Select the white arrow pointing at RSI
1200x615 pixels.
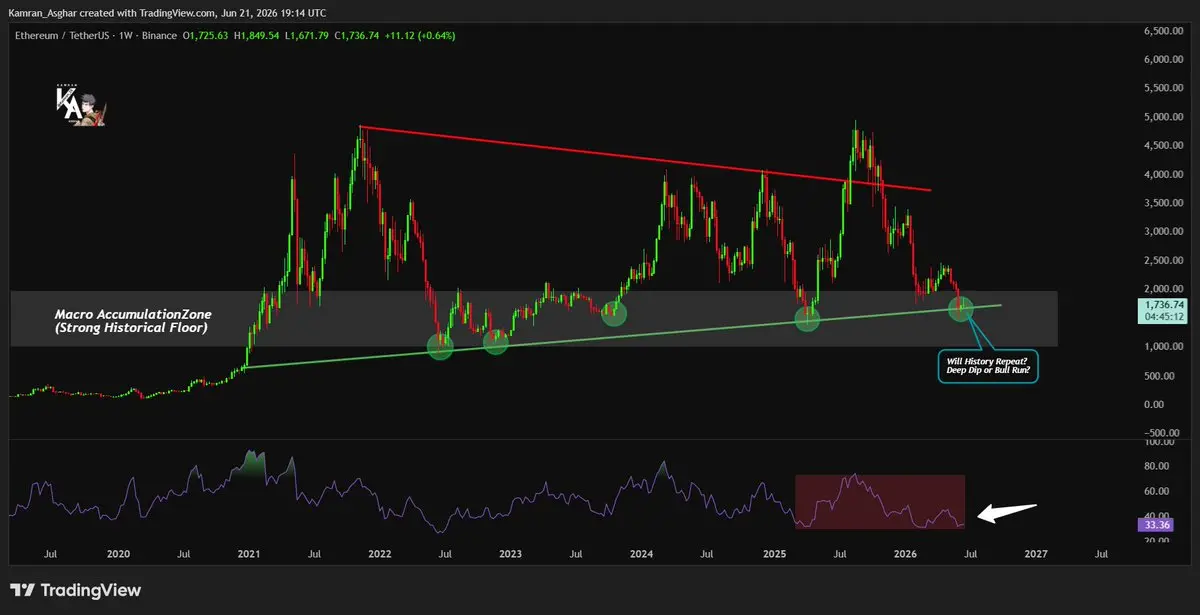[x=1007, y=513]
